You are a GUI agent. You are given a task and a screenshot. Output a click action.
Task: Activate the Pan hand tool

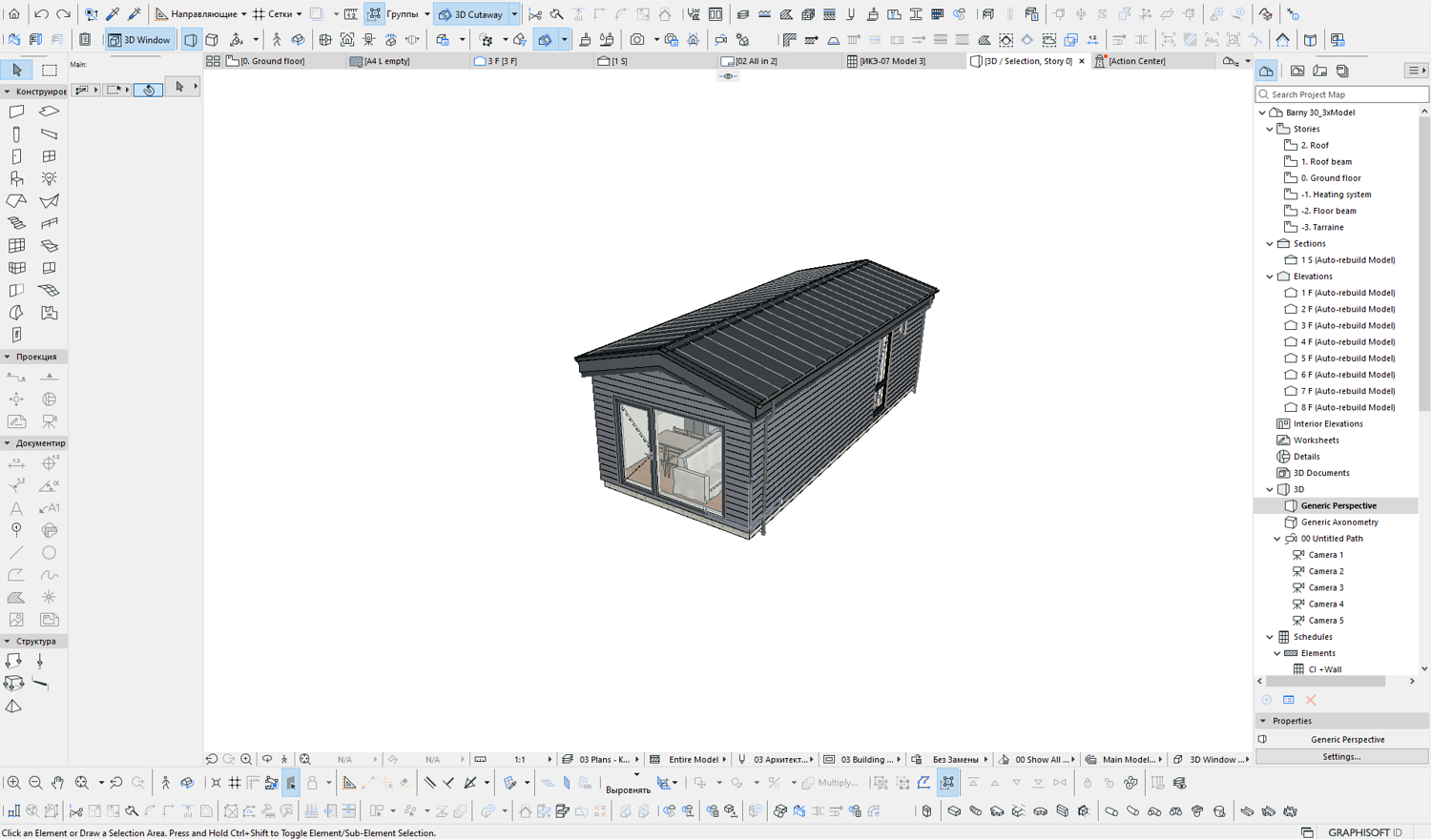pyautogui.click(x=57, y=783)
